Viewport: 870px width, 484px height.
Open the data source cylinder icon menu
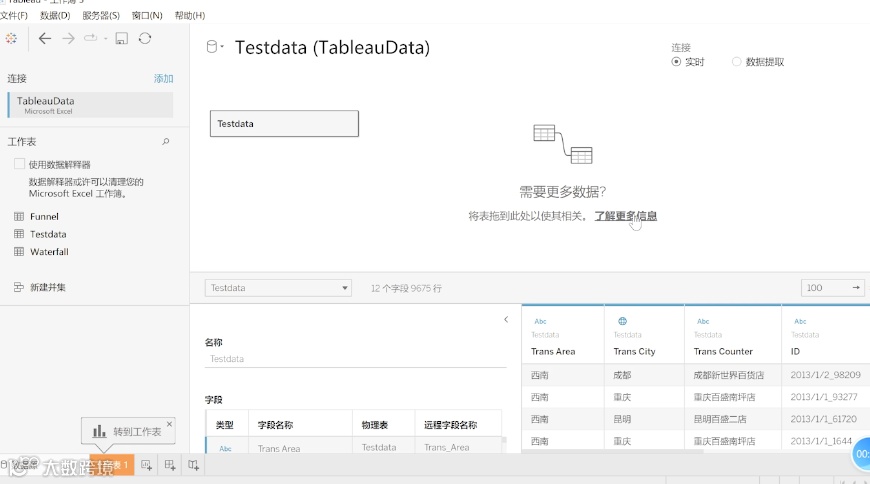(215, 47)
